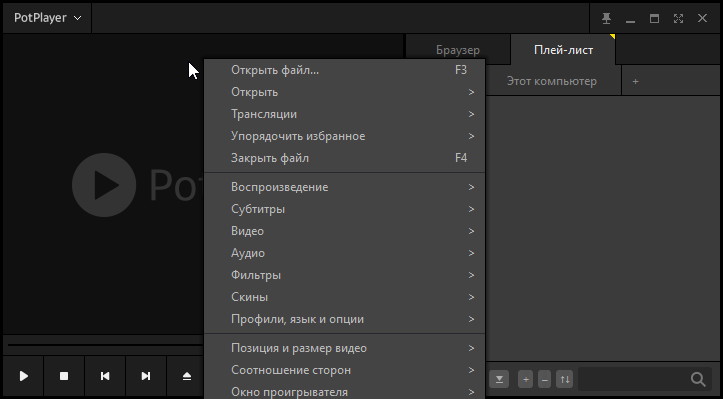The width and height of the screenshot is (723, 399).
Task: Choose Закрыть файл from the menu
Action: [344, 158]
